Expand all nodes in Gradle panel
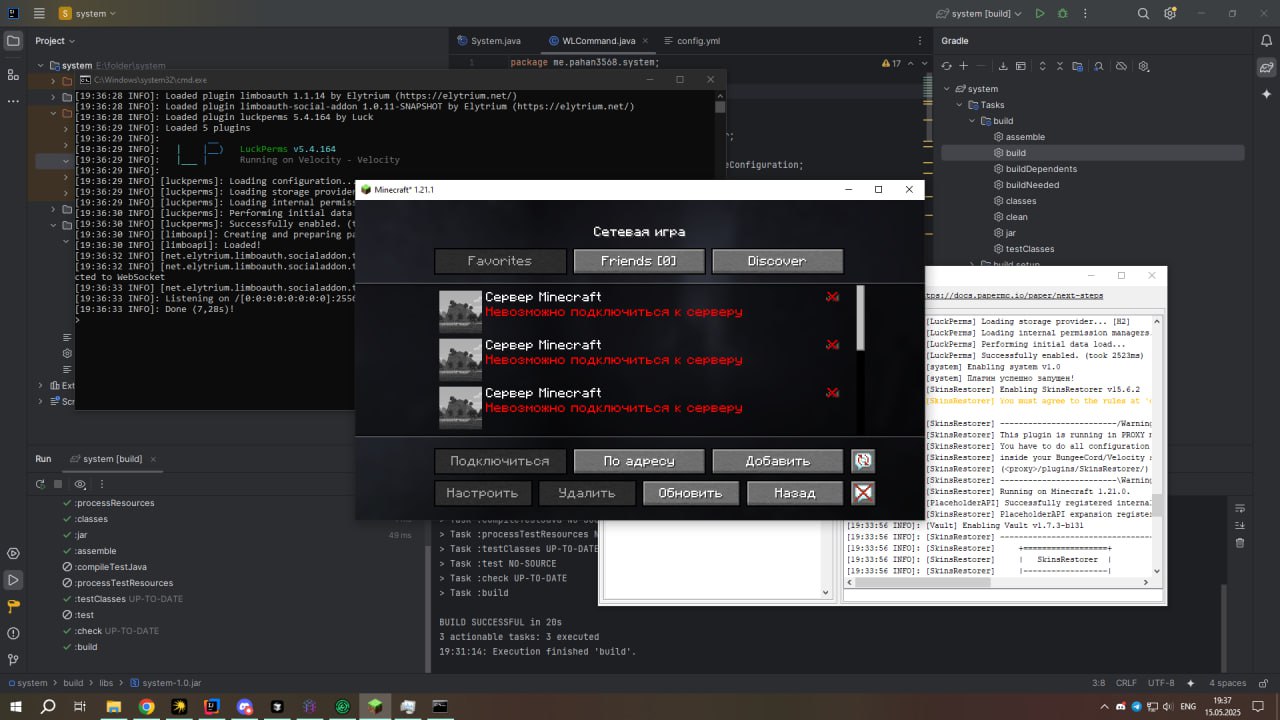Viewport: 1280px width, 720px height. 1042,66
